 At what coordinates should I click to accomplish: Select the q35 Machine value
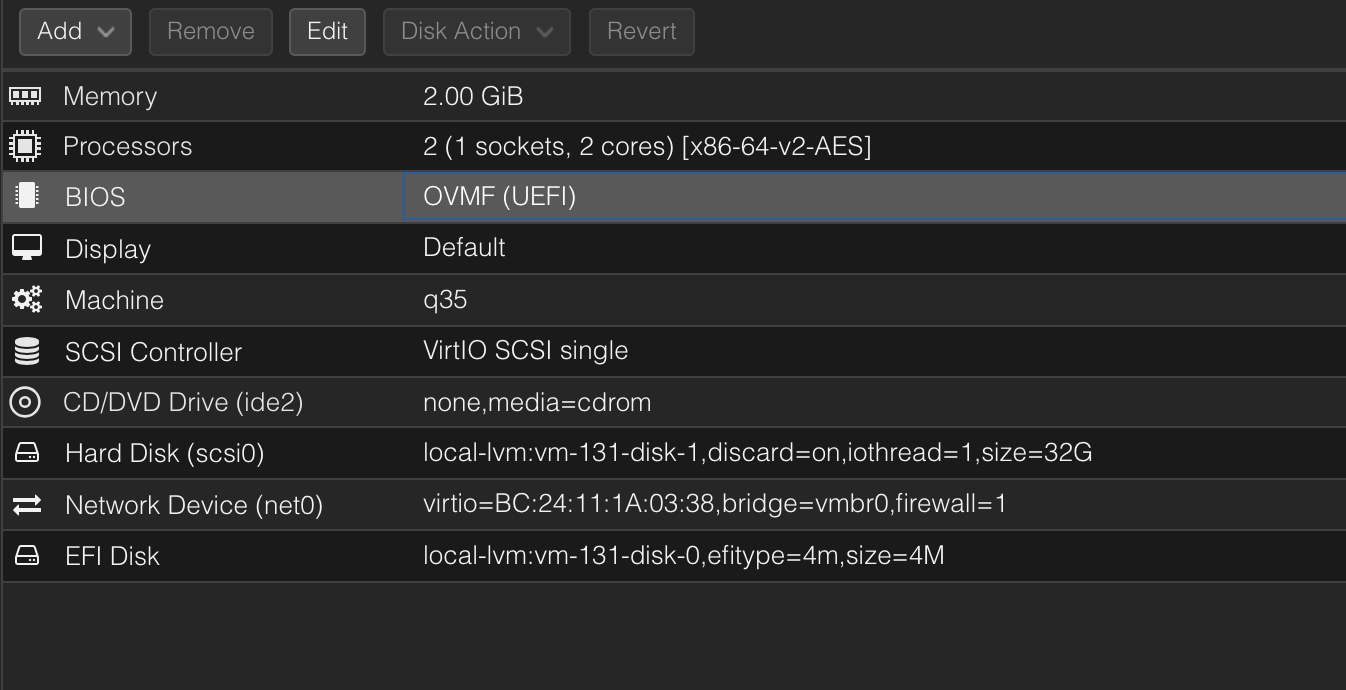pyautogui.click(x=445, y=299)
